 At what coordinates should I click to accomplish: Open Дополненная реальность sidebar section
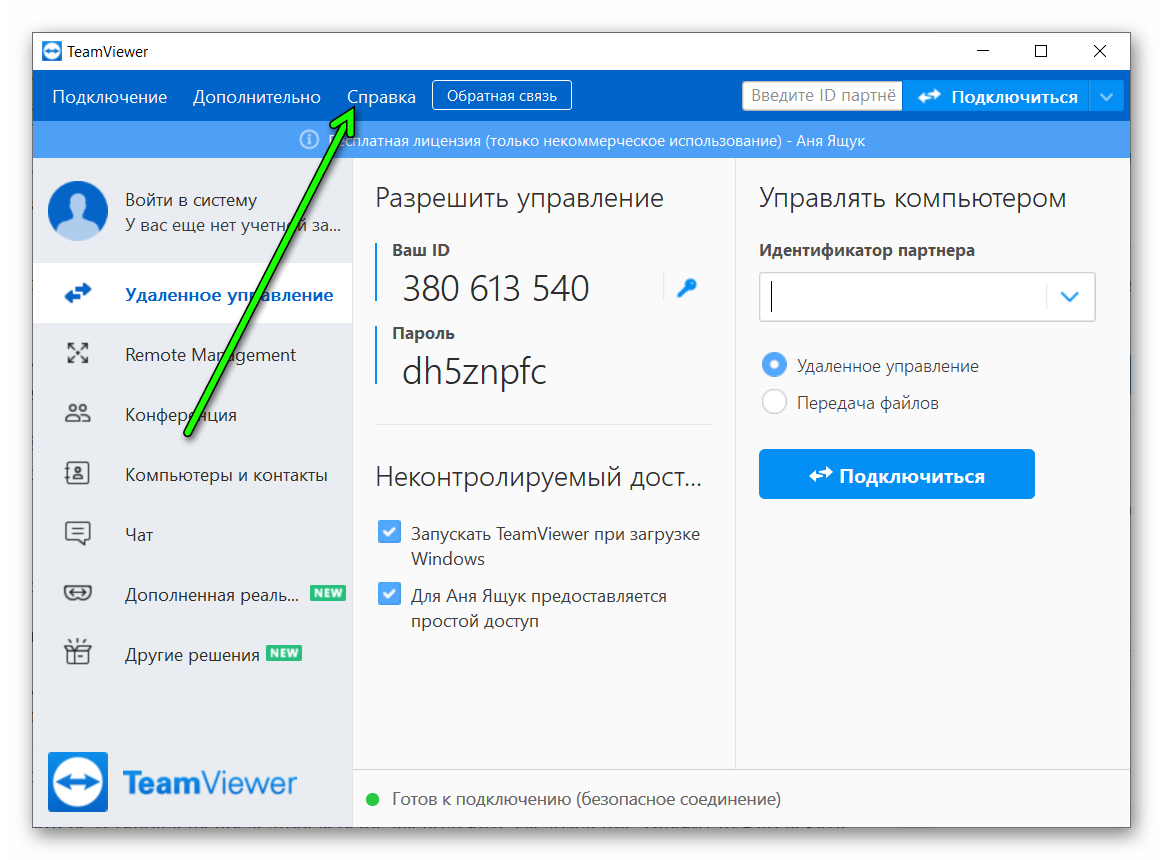pyautogui.click(x=193, y=594)
